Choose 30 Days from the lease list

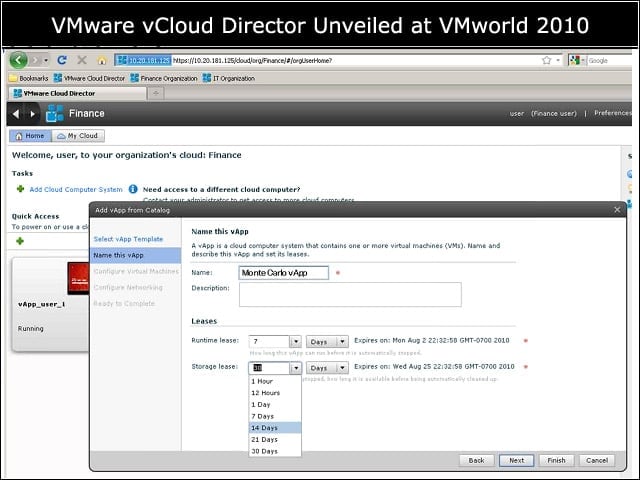[x=275, y=451]
